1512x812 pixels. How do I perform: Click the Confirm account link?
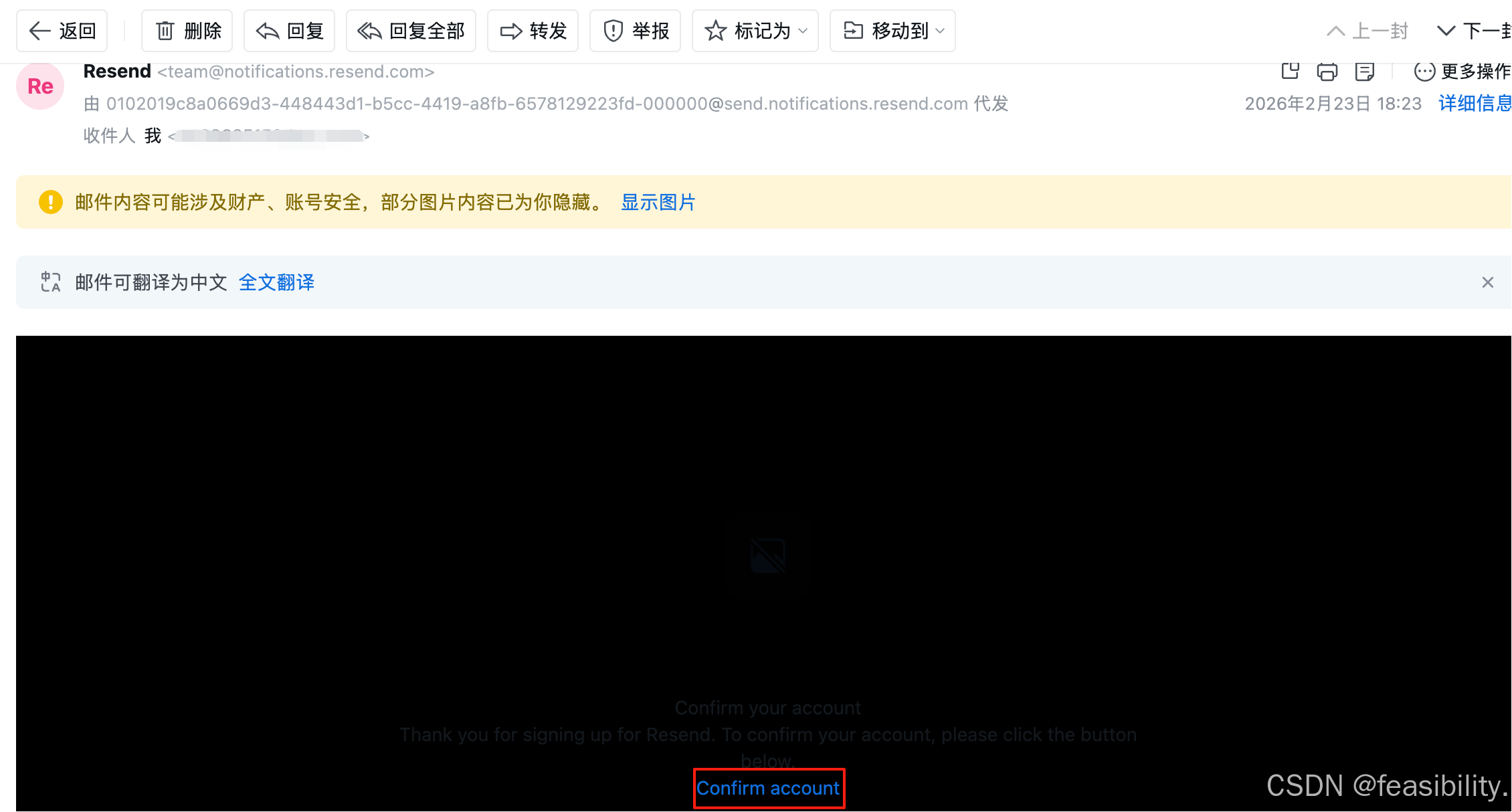(x=768, y=788)
